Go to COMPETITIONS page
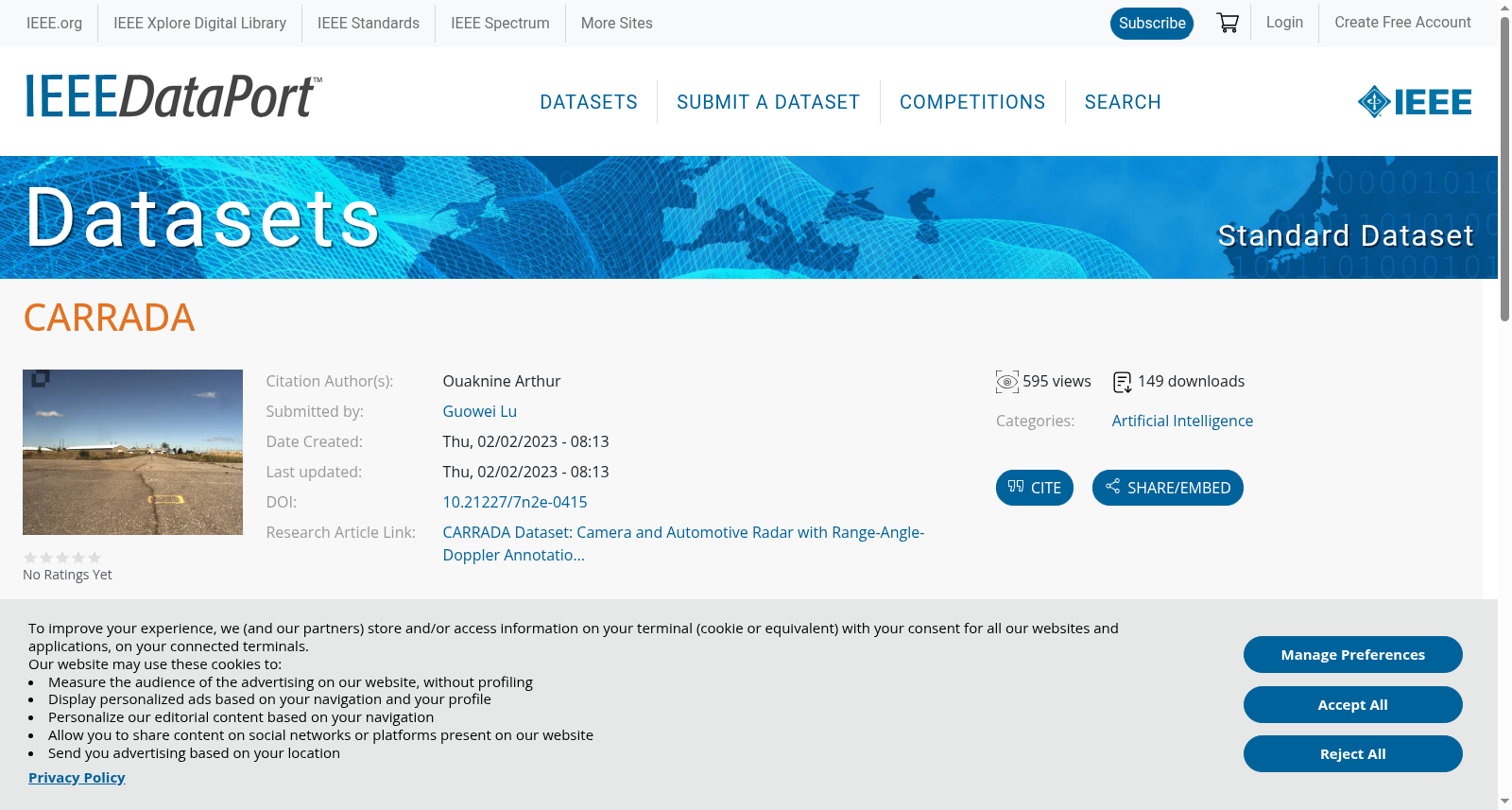Screen dimensions: 1512x810 click(972, 102)
